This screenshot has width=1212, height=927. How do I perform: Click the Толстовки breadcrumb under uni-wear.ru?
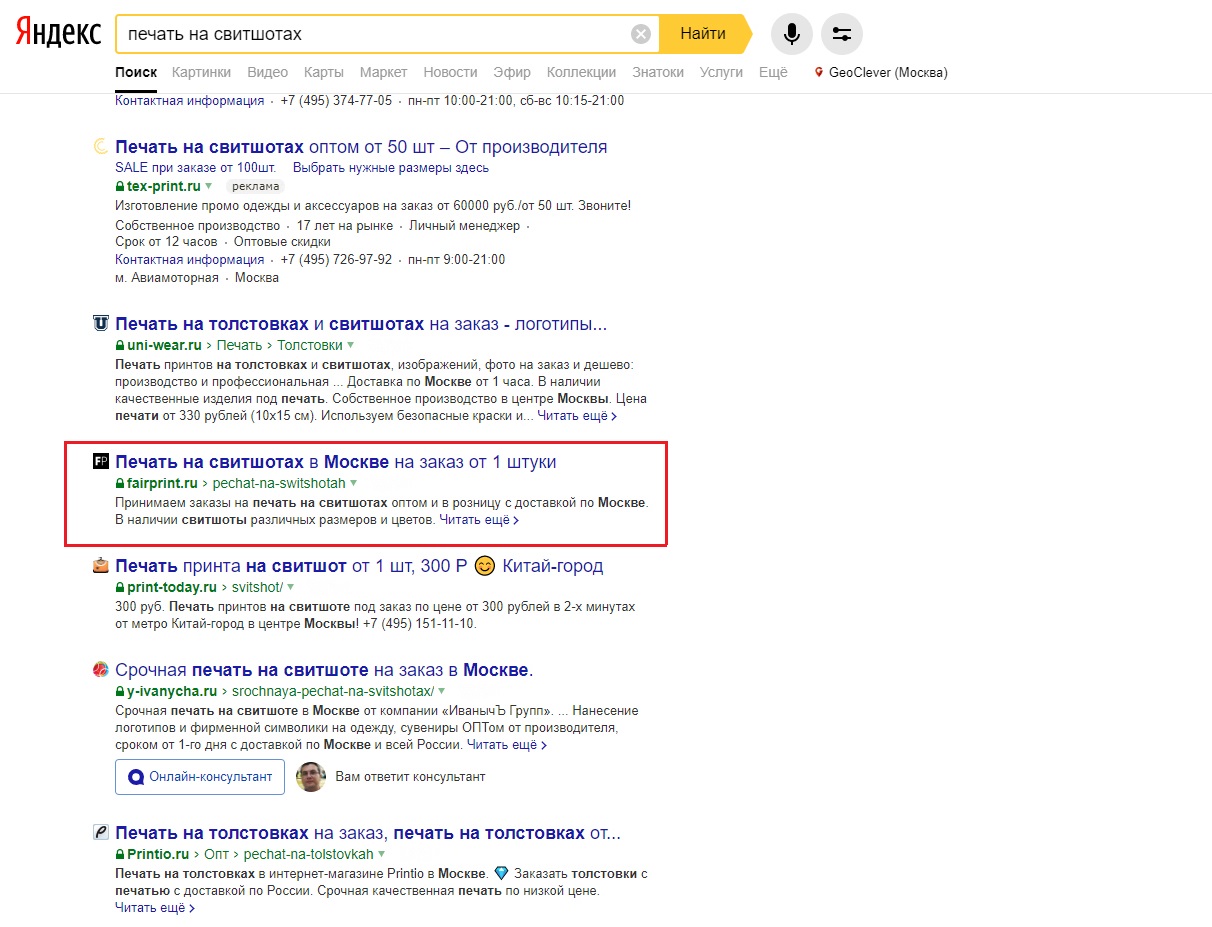tap(309, 345)
